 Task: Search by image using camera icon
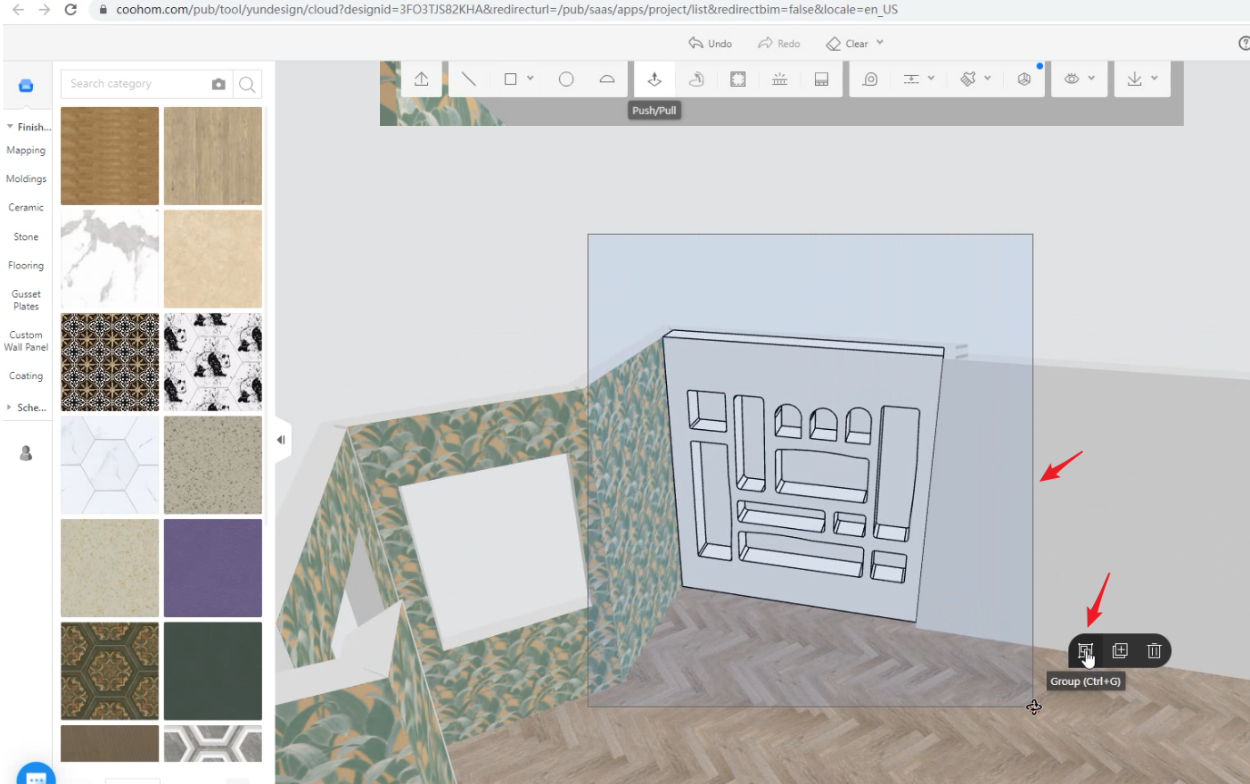pos(219,84)
